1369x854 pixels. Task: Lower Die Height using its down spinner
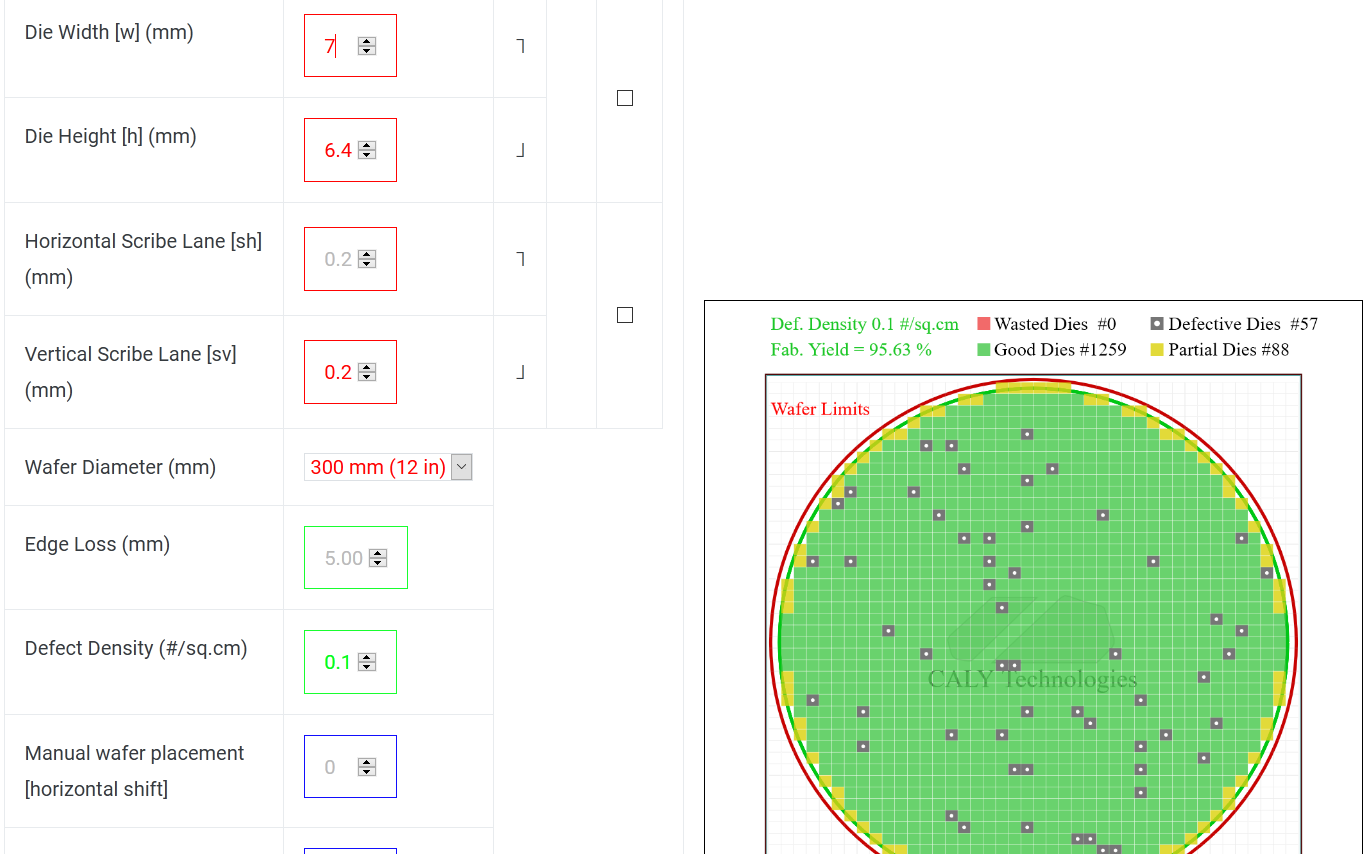click(367, 154)
